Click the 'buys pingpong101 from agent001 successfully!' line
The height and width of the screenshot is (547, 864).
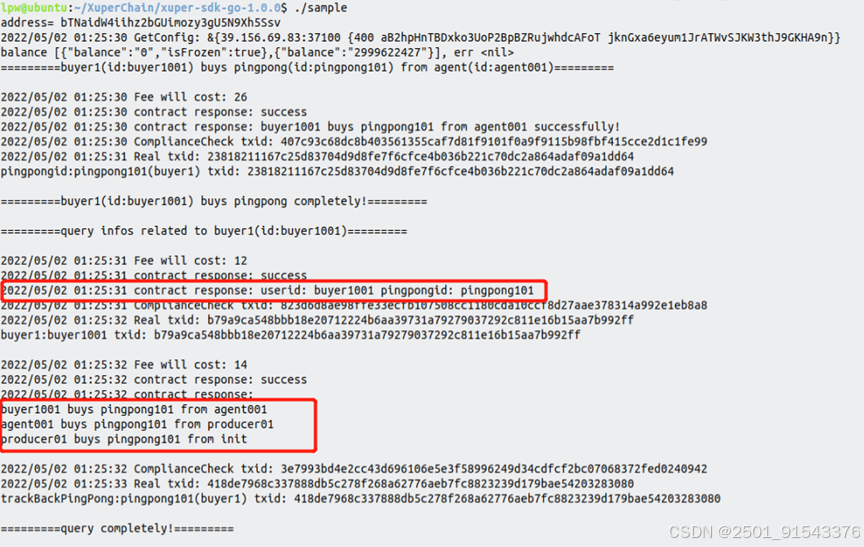pos(310,127)
